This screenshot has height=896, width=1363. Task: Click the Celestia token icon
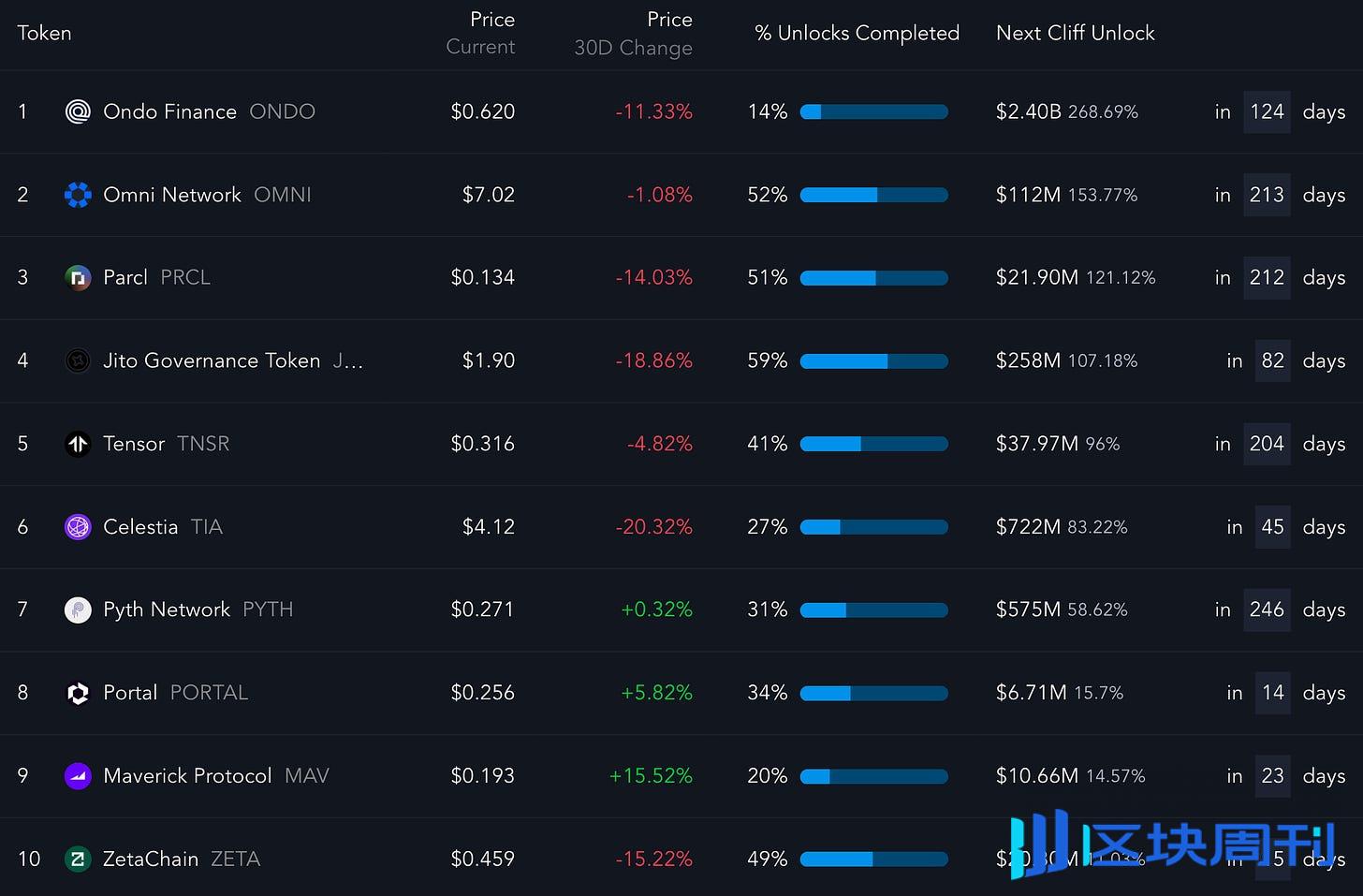pos(78,527)
